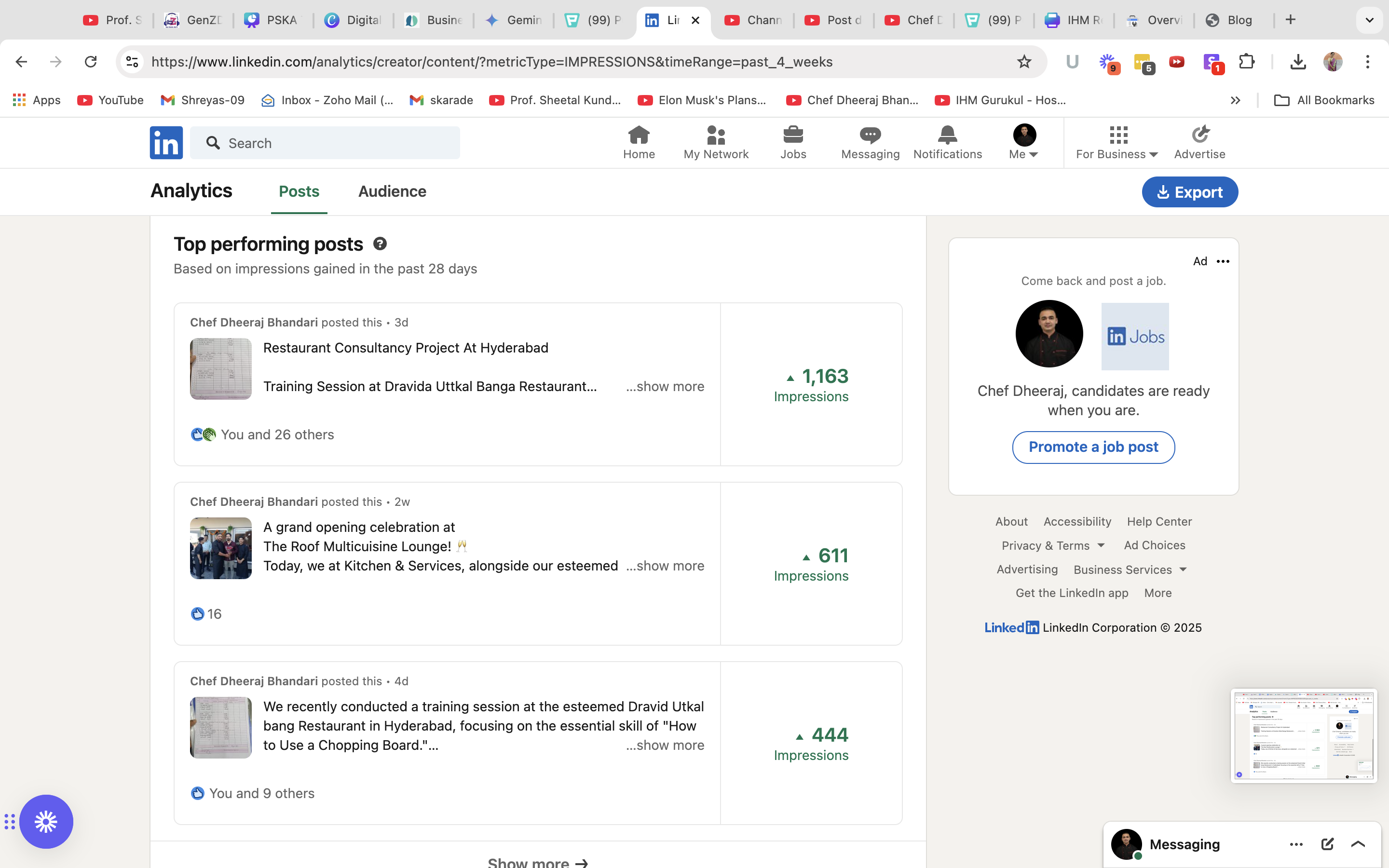Expand show more on grand opening post
The width and height of the screenshot is (1389, 868).
tap(665, 566)
